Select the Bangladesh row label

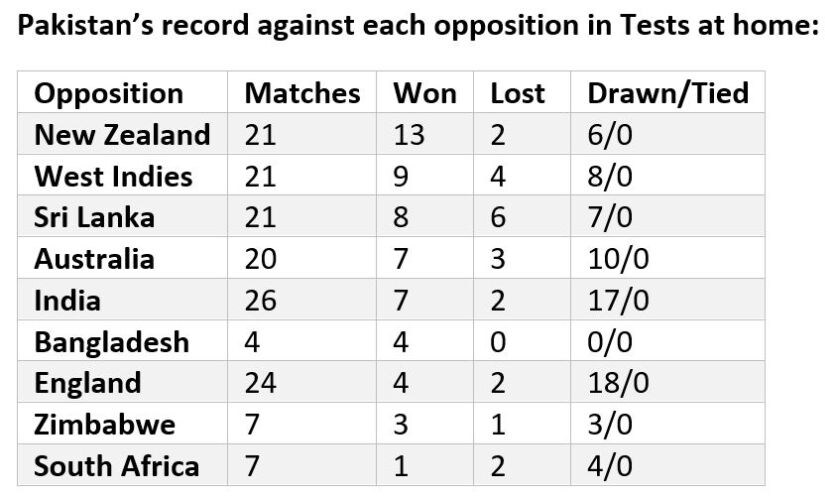coord(112,342)
